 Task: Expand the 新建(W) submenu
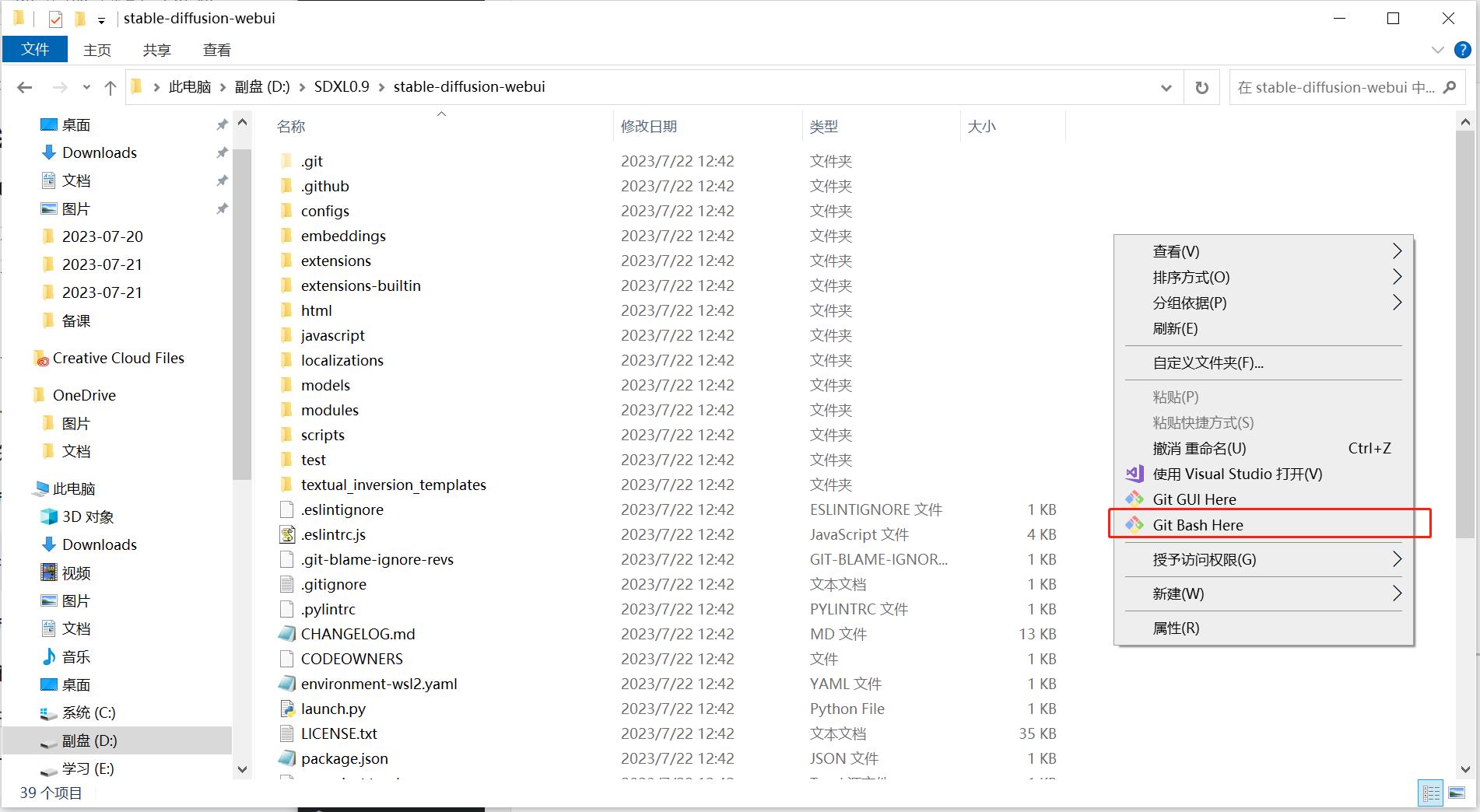pos(1397,593)
